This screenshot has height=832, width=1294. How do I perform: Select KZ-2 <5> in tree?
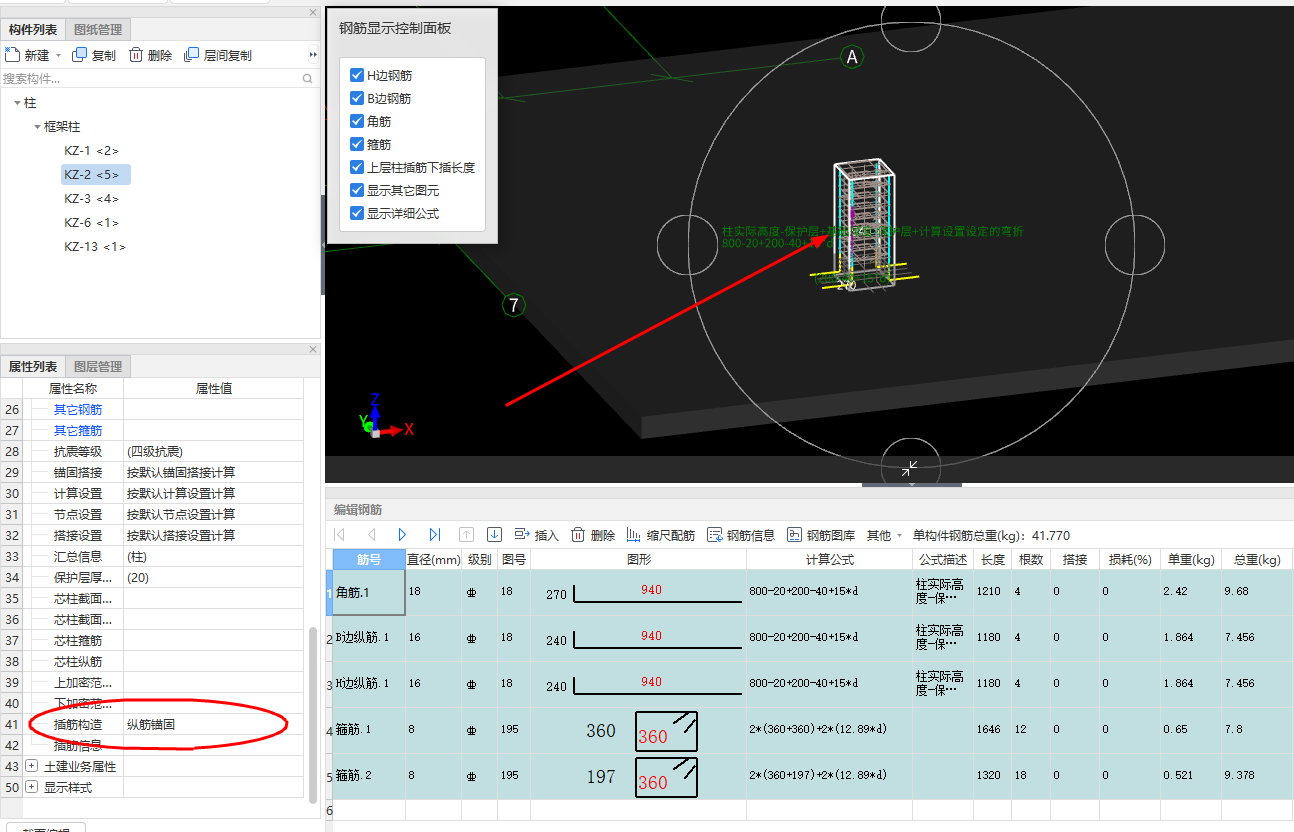(x=95, y=175)
